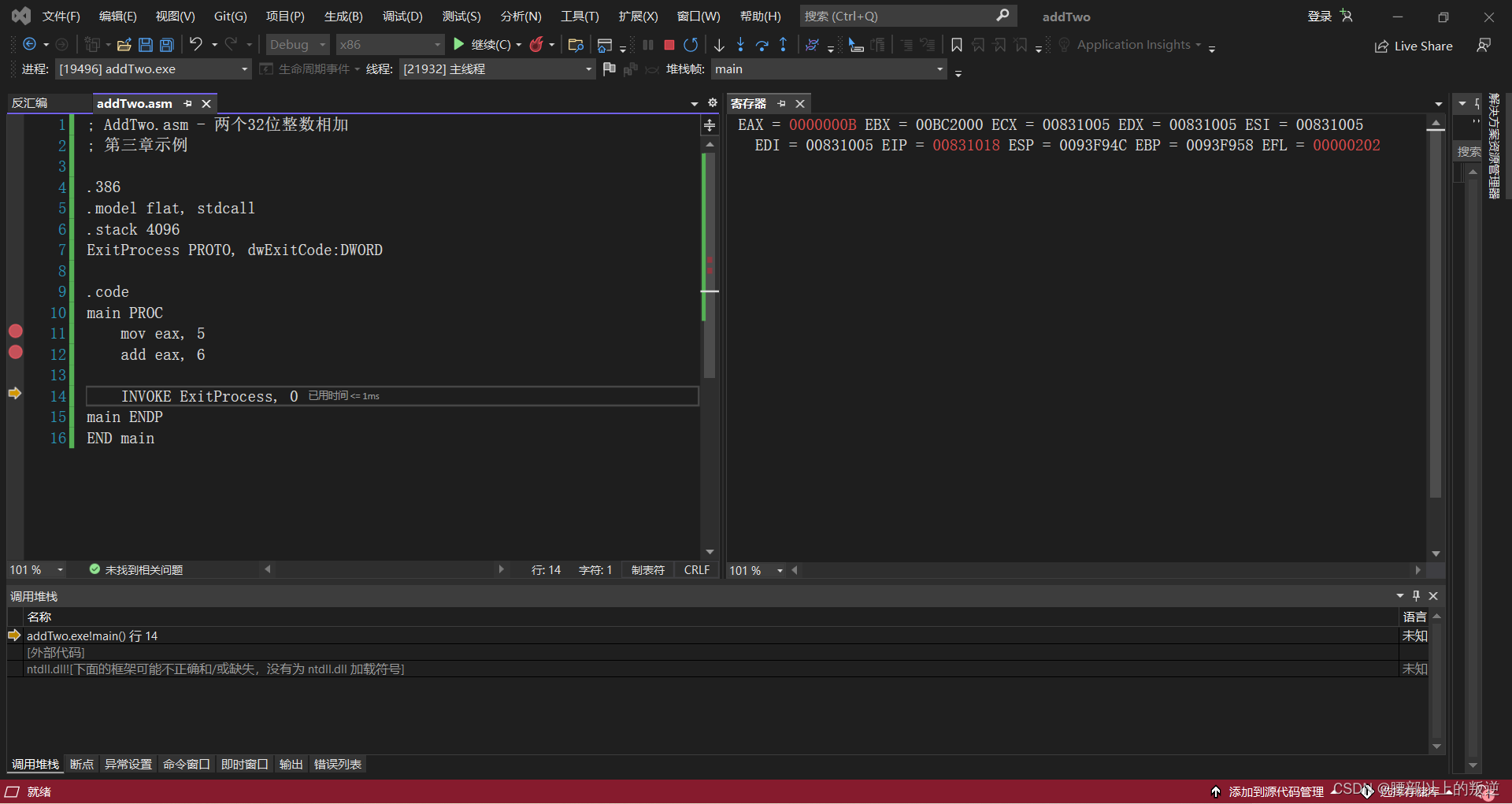Image resolution: width=1512 pixels, height=804 pixels.
Task: Toggle the bookmark icon in the toolbar
Action: pos(957,45)
